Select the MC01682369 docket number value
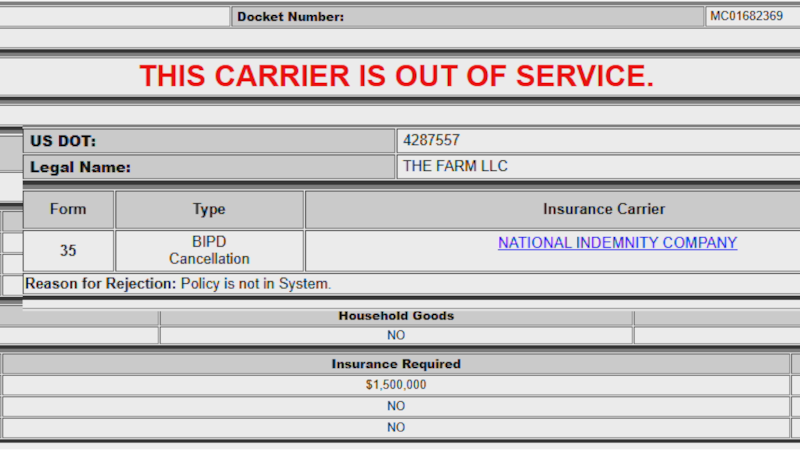The image size is (800, 450). point(746,16)
